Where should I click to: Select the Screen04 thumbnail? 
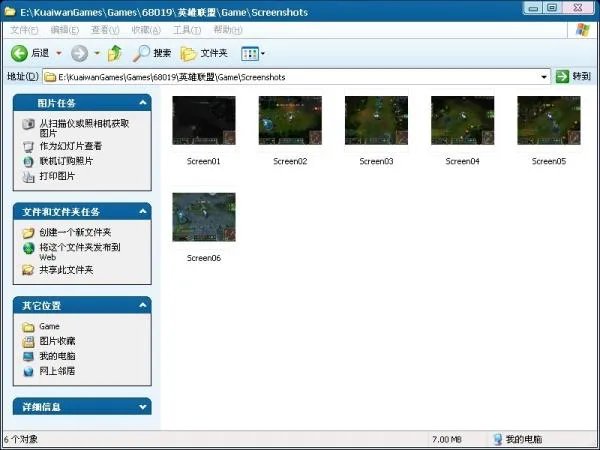463,121
